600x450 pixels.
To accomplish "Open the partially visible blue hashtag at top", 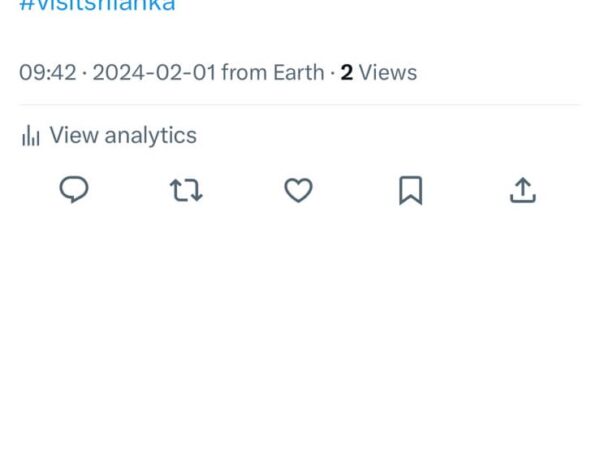I will [x=97, y=5].
